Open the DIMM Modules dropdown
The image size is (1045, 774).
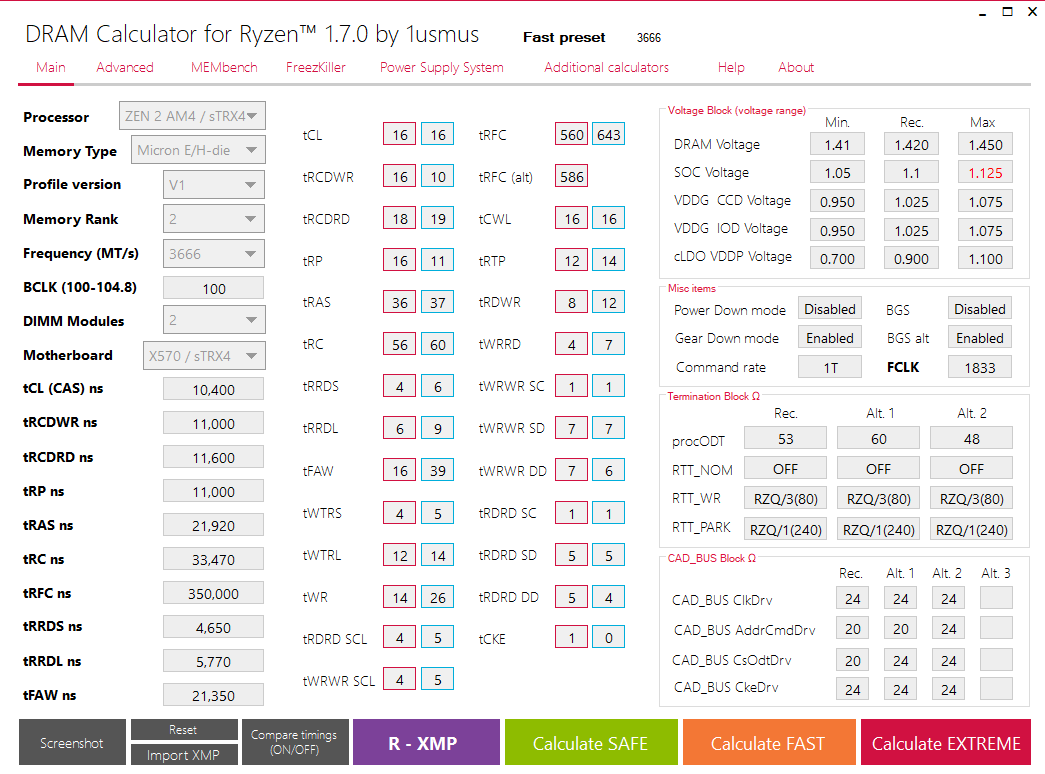214,320
